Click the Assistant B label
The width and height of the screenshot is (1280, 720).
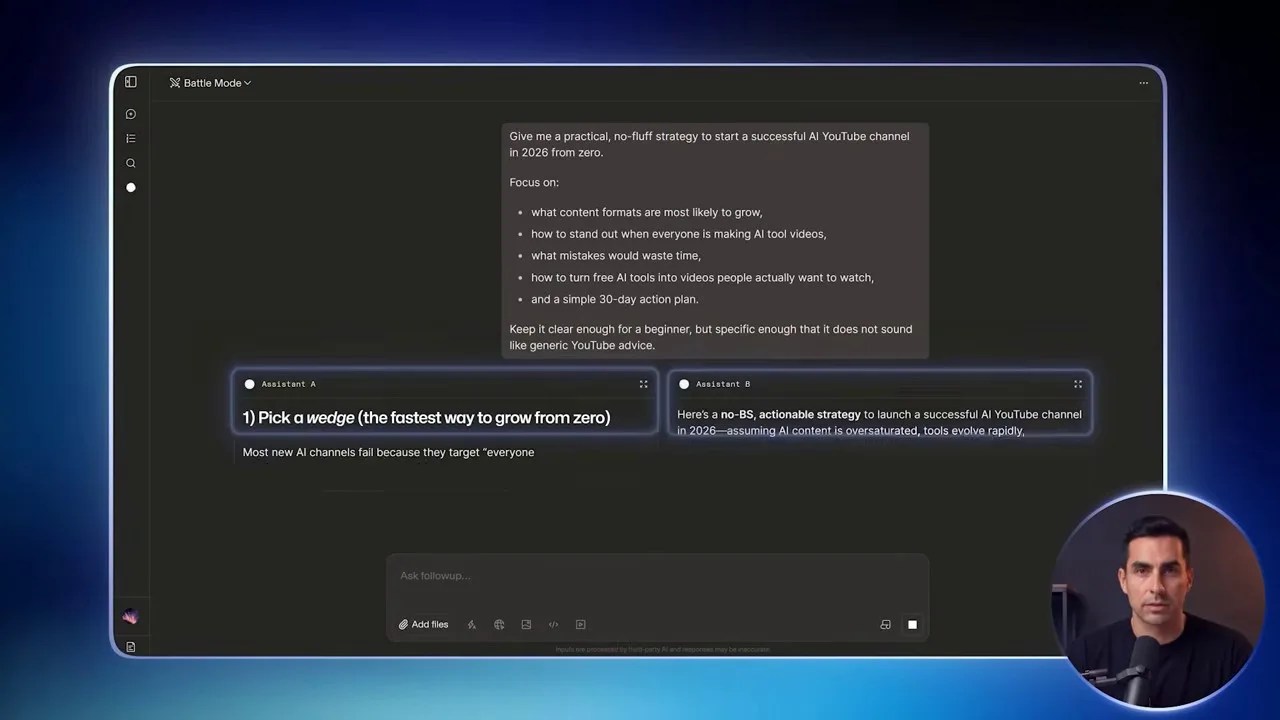(722, 384)
